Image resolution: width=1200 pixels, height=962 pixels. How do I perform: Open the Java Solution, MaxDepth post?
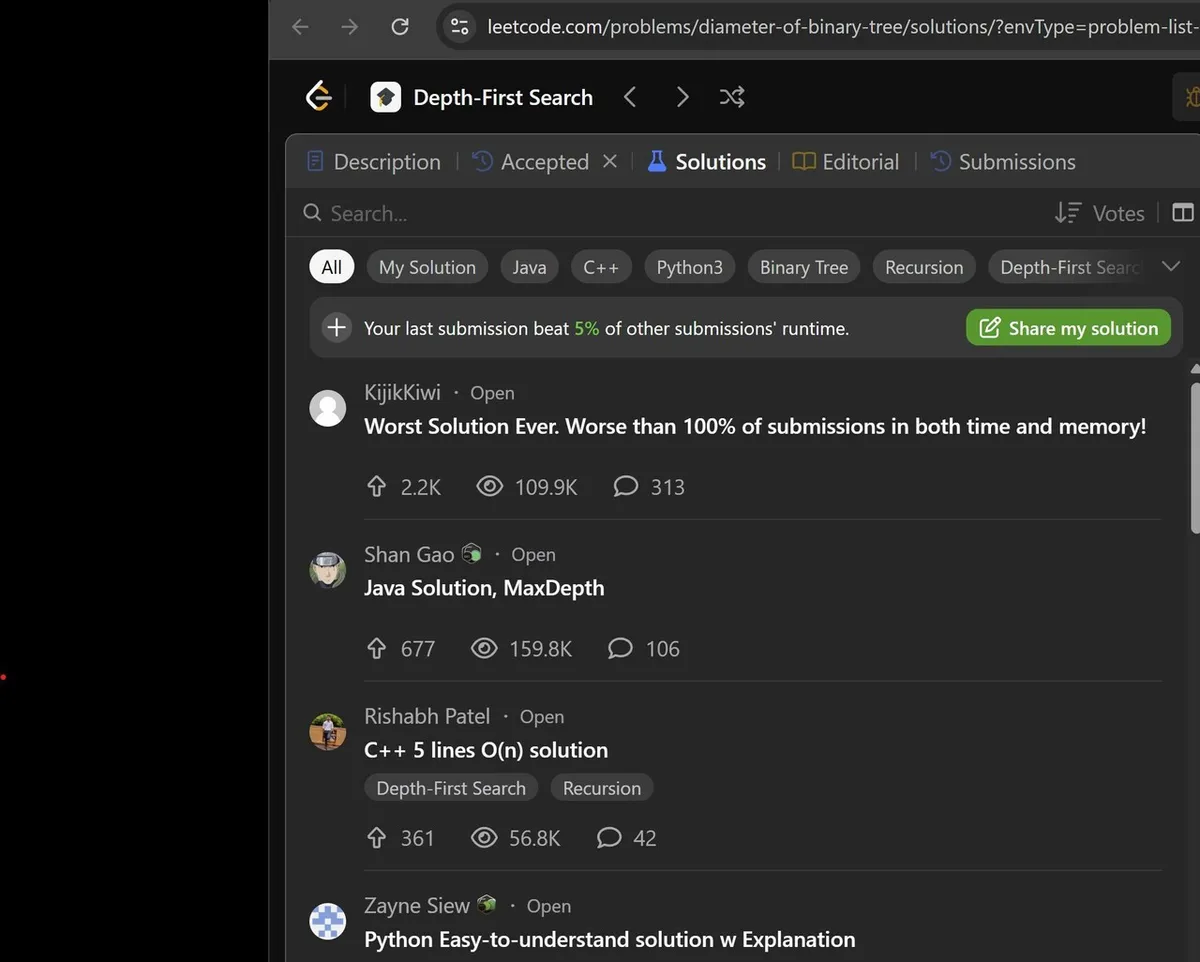[x=484, y=588]
